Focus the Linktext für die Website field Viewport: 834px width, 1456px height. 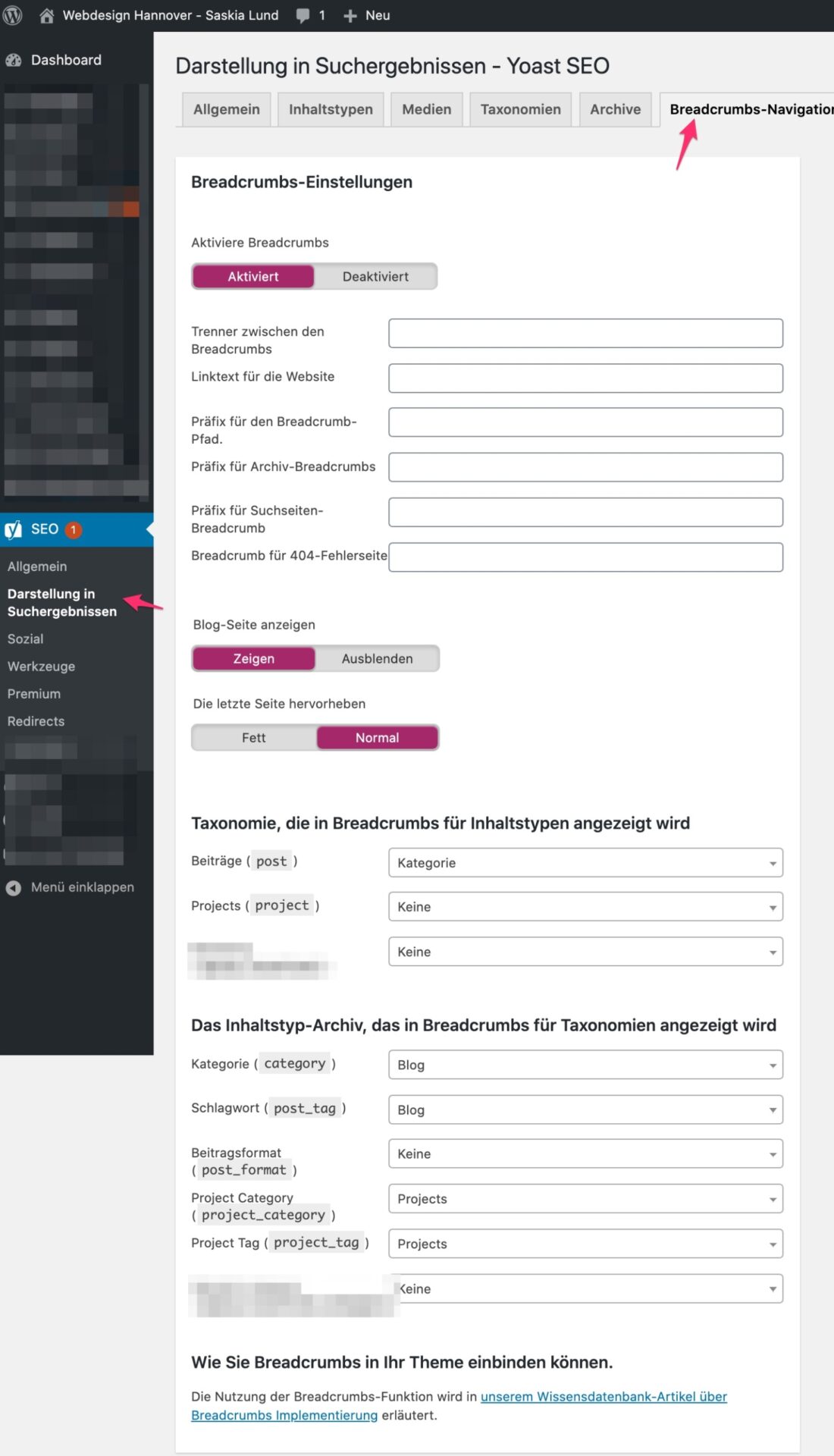pos(585,378)
